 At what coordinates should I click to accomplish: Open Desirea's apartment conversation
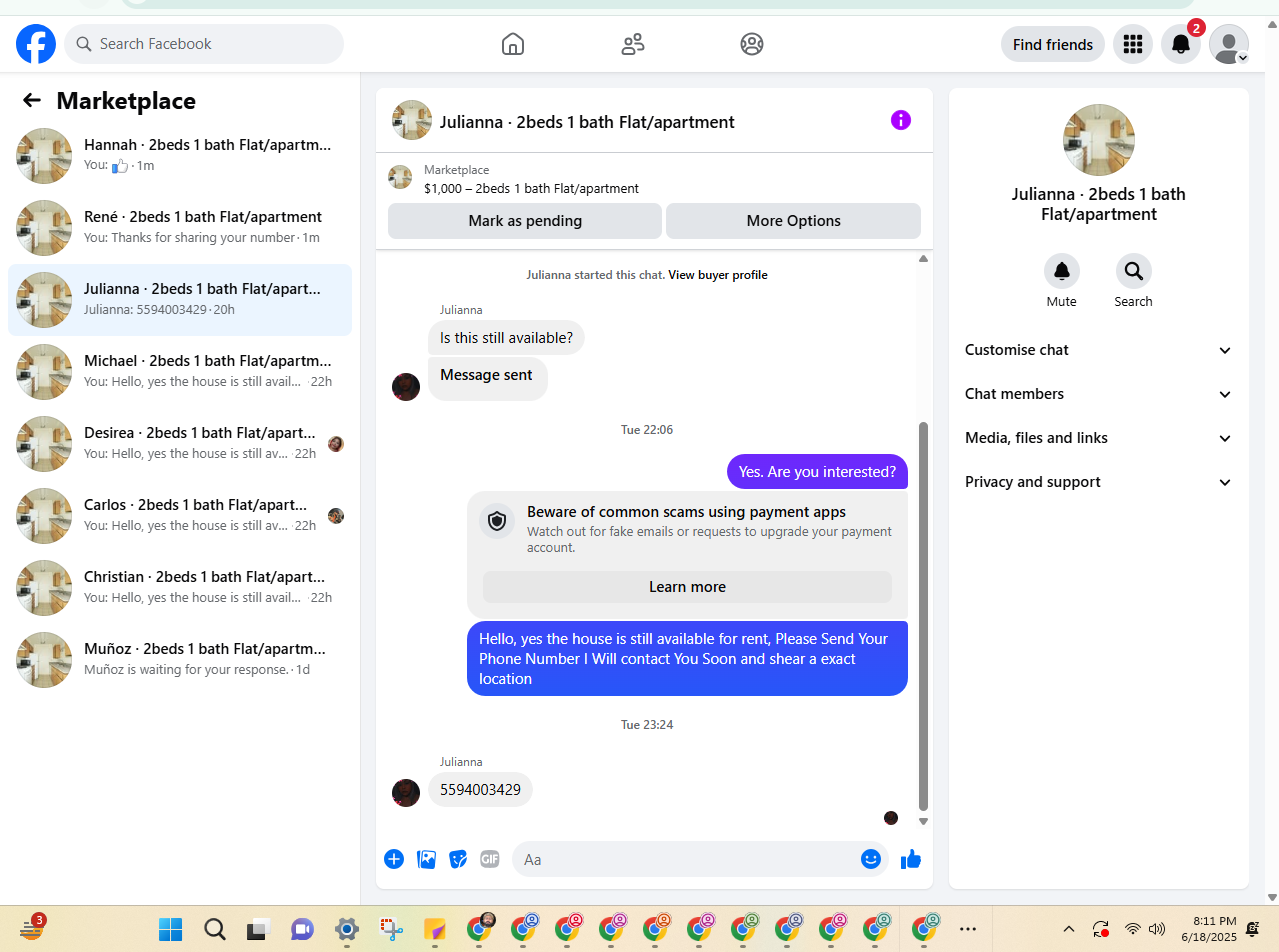pyautogui.click(x=180, y=444)
